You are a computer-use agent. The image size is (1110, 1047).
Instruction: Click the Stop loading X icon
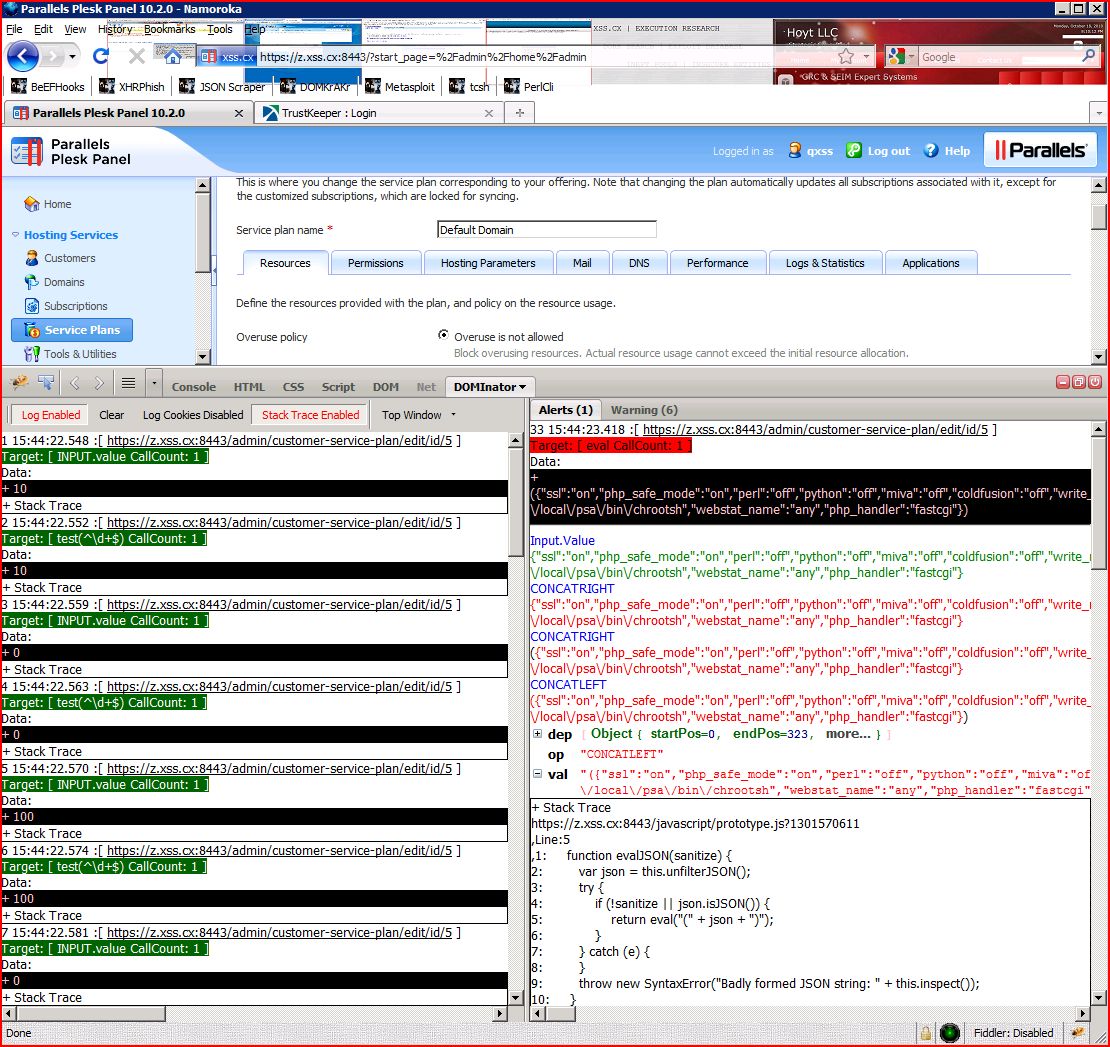pos(137,57)
